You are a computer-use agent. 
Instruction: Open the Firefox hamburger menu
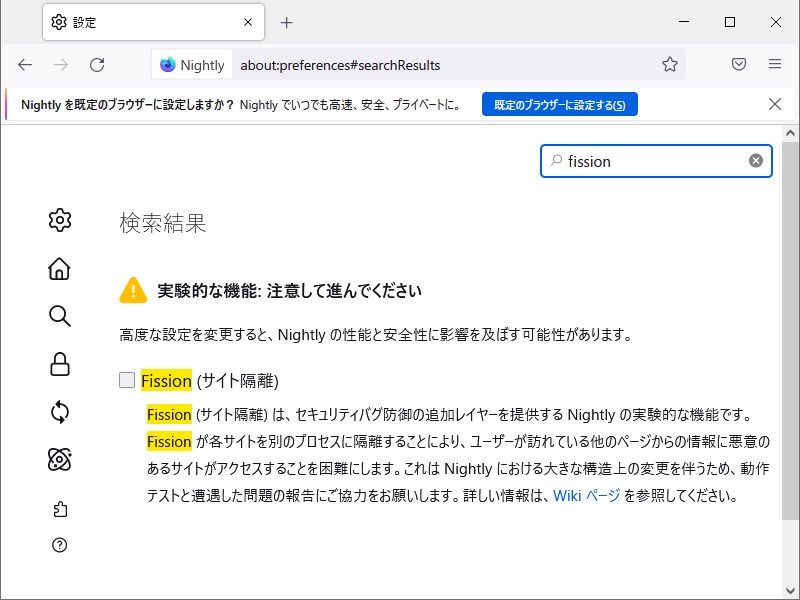775,64
